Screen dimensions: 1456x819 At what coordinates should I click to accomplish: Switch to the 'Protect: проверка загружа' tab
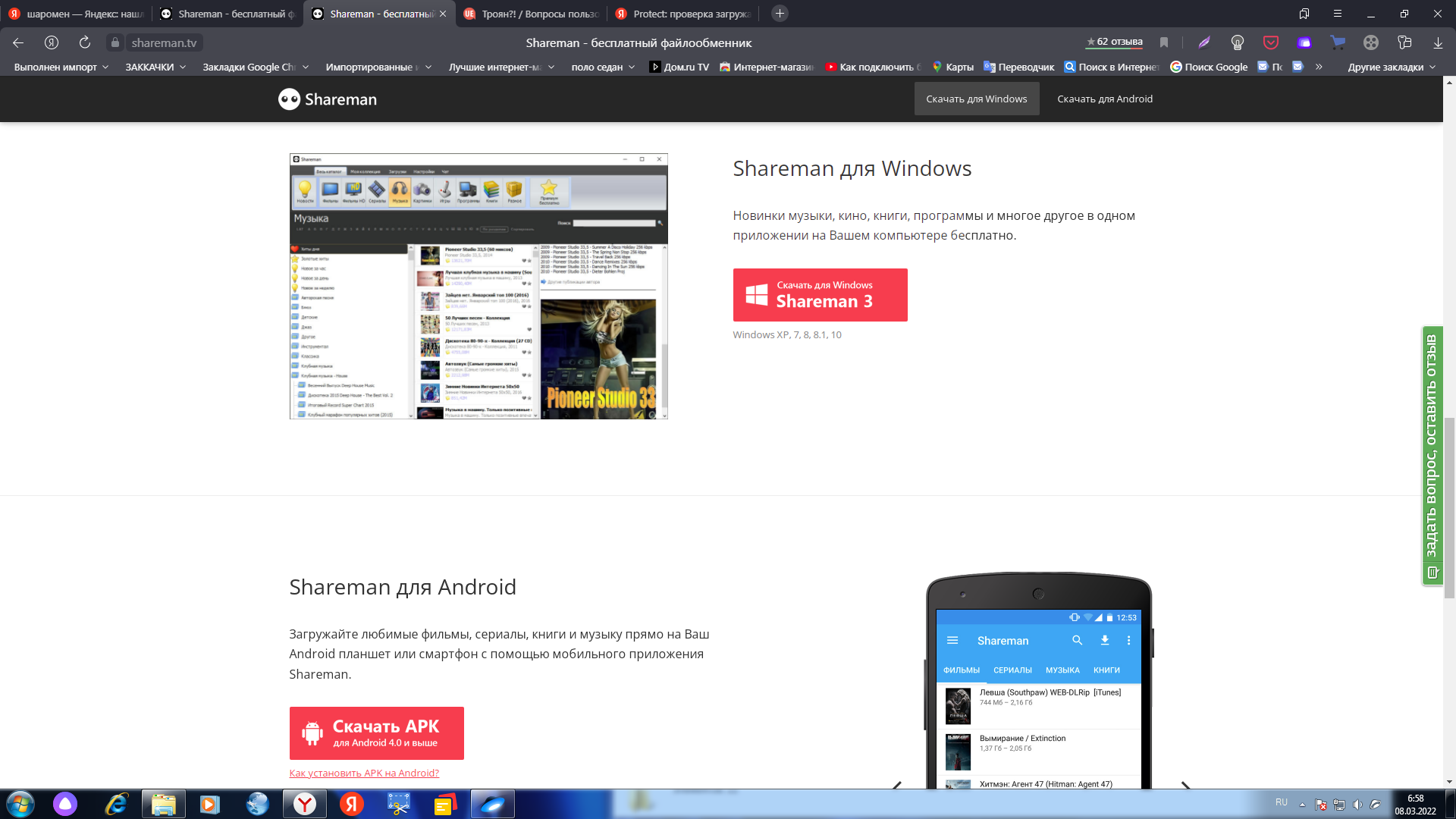click(x=682, y=14)
